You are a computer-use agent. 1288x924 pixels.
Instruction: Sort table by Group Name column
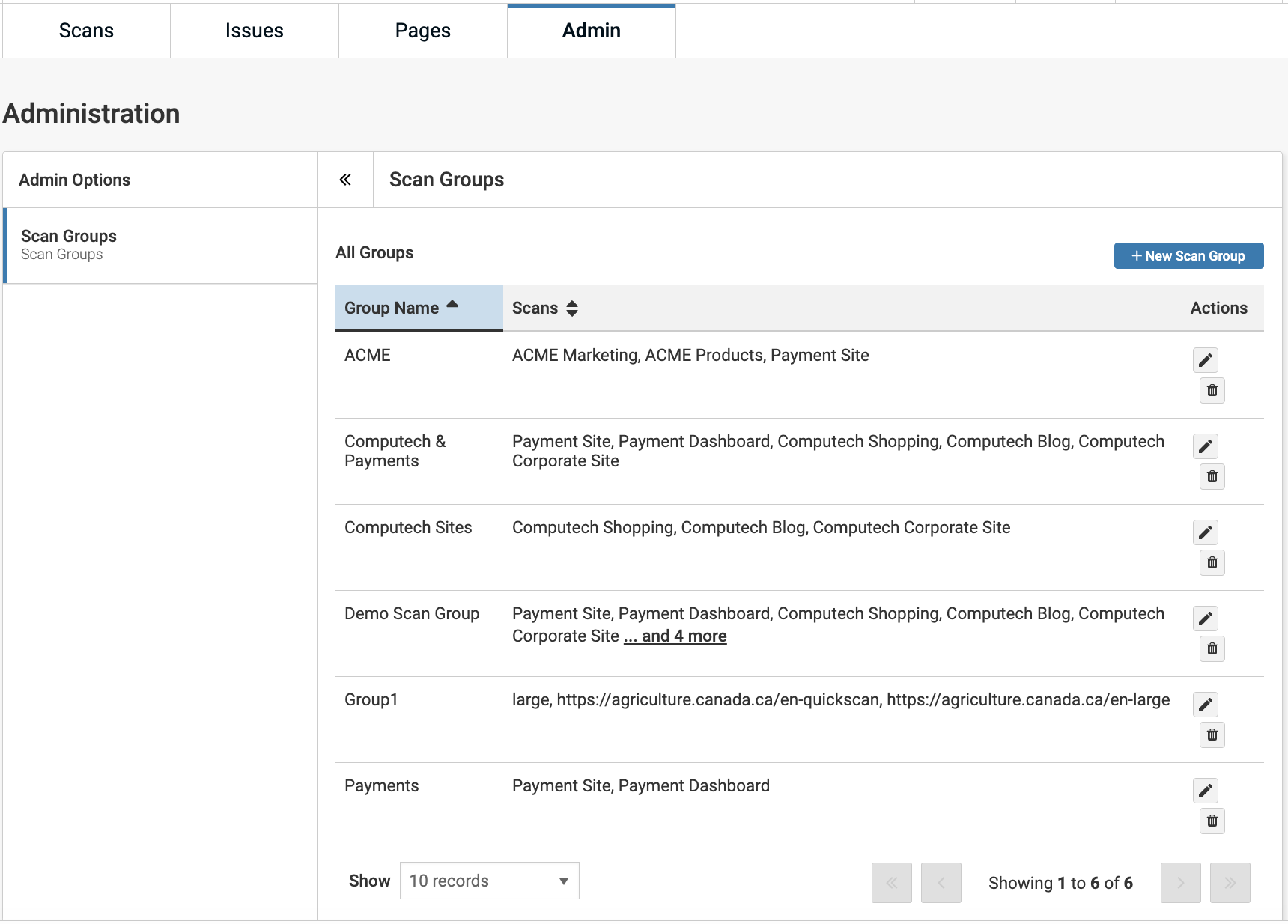pos(401,308)
